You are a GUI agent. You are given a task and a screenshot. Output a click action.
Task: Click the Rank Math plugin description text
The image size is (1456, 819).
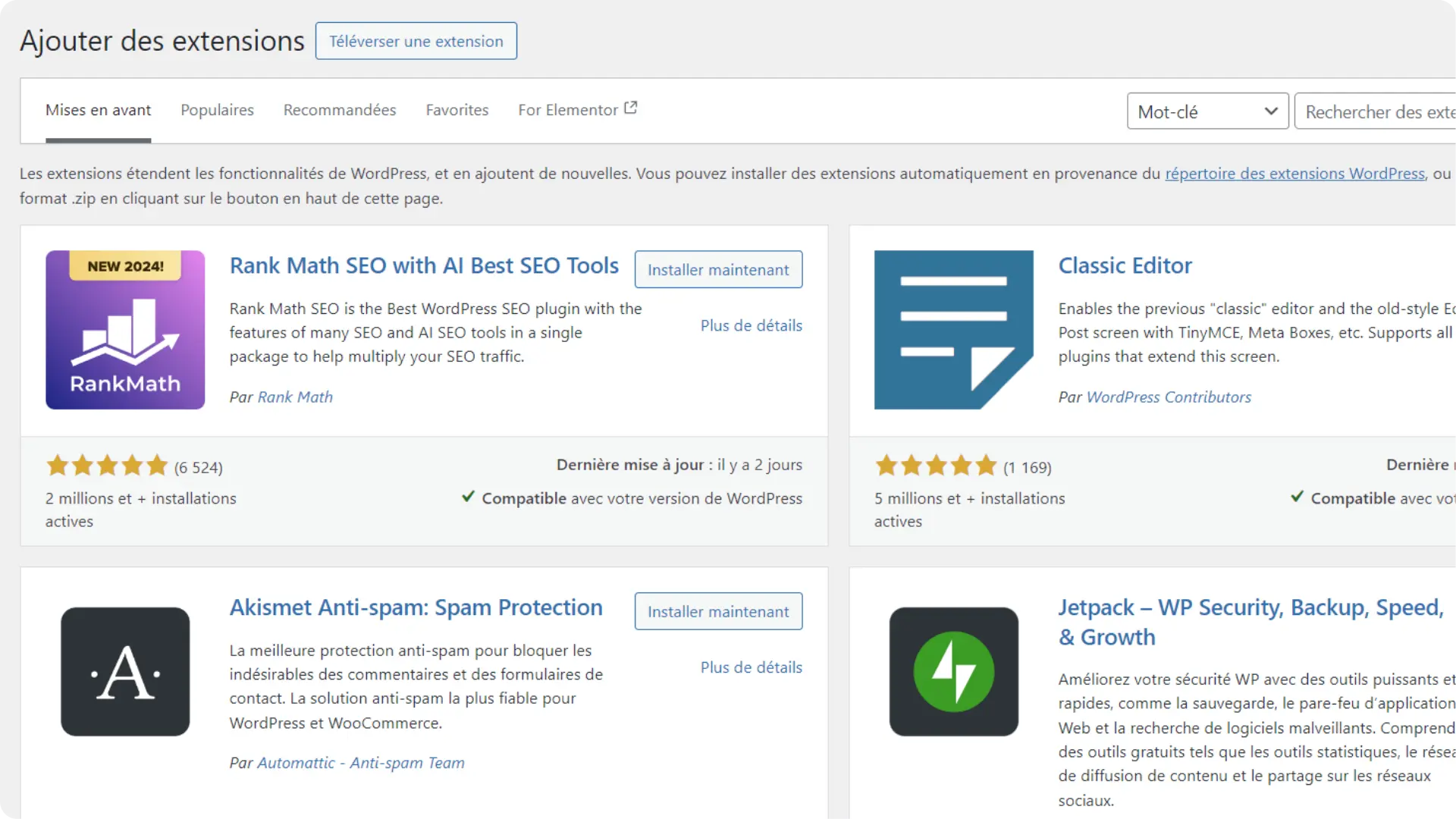436,332
